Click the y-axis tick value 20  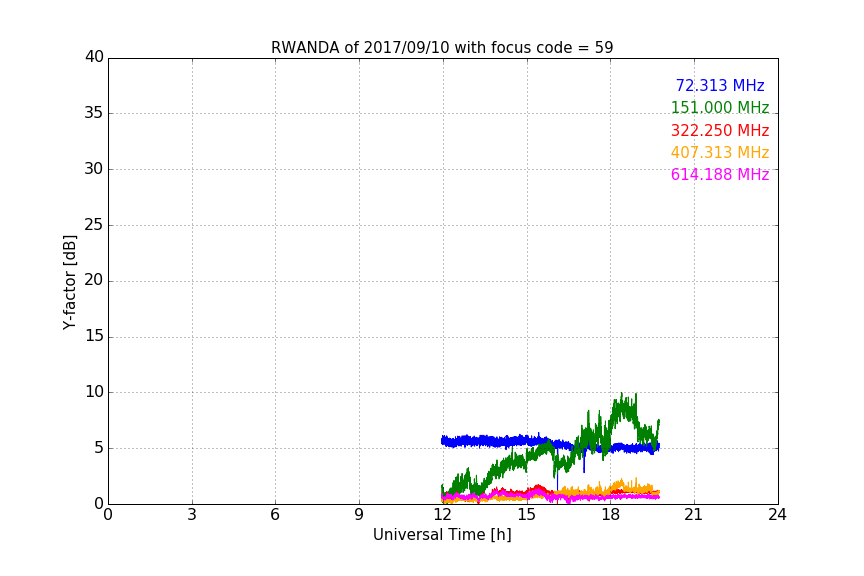[x=94, y=280]
